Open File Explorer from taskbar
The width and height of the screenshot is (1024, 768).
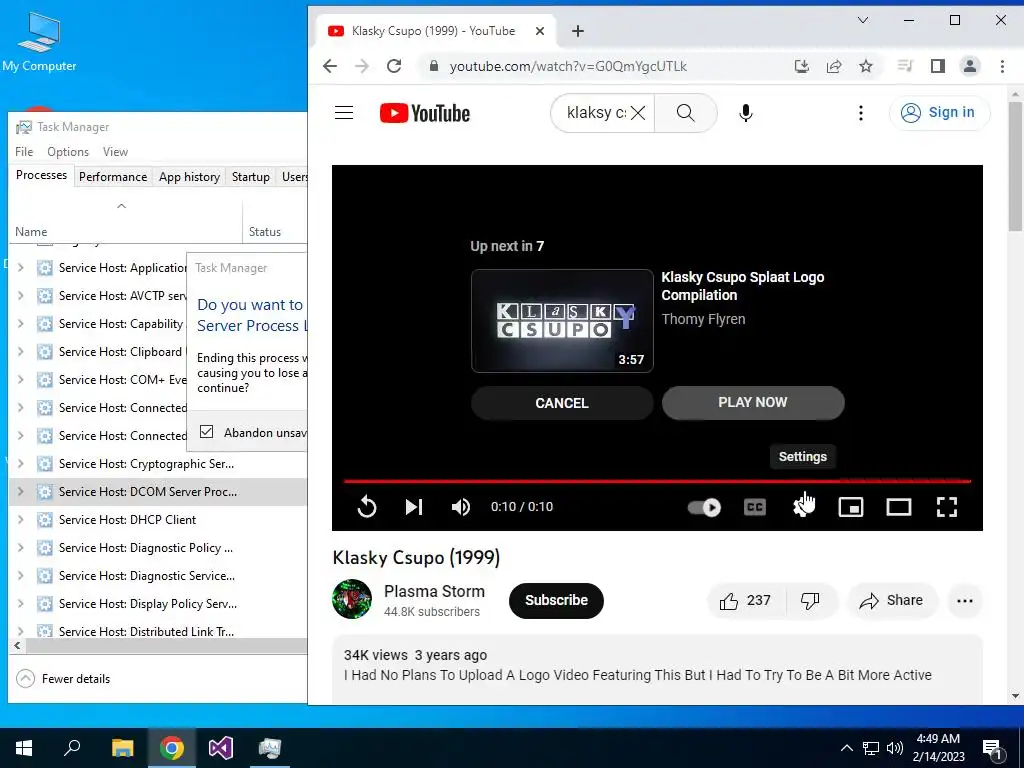coord(122,748)
